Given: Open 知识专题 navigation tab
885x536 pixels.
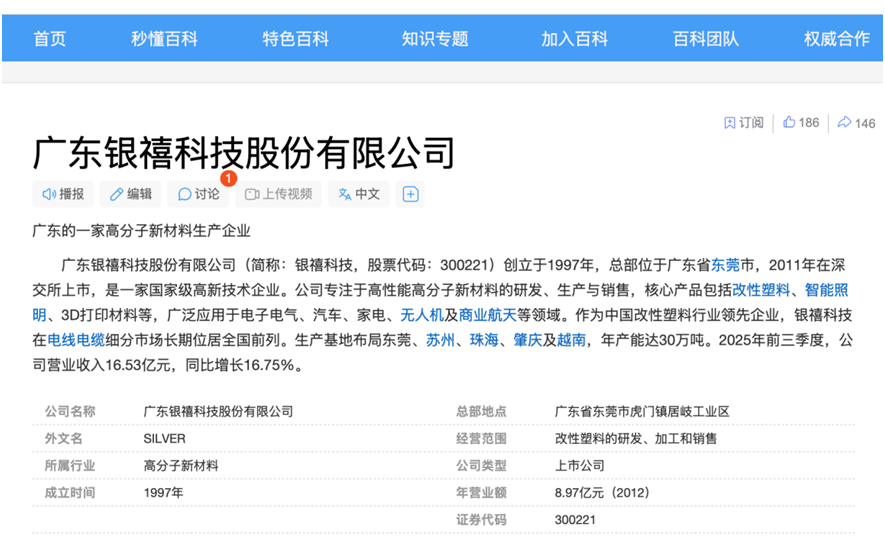Looking at the screenshot, I should (x=435, y=38).
